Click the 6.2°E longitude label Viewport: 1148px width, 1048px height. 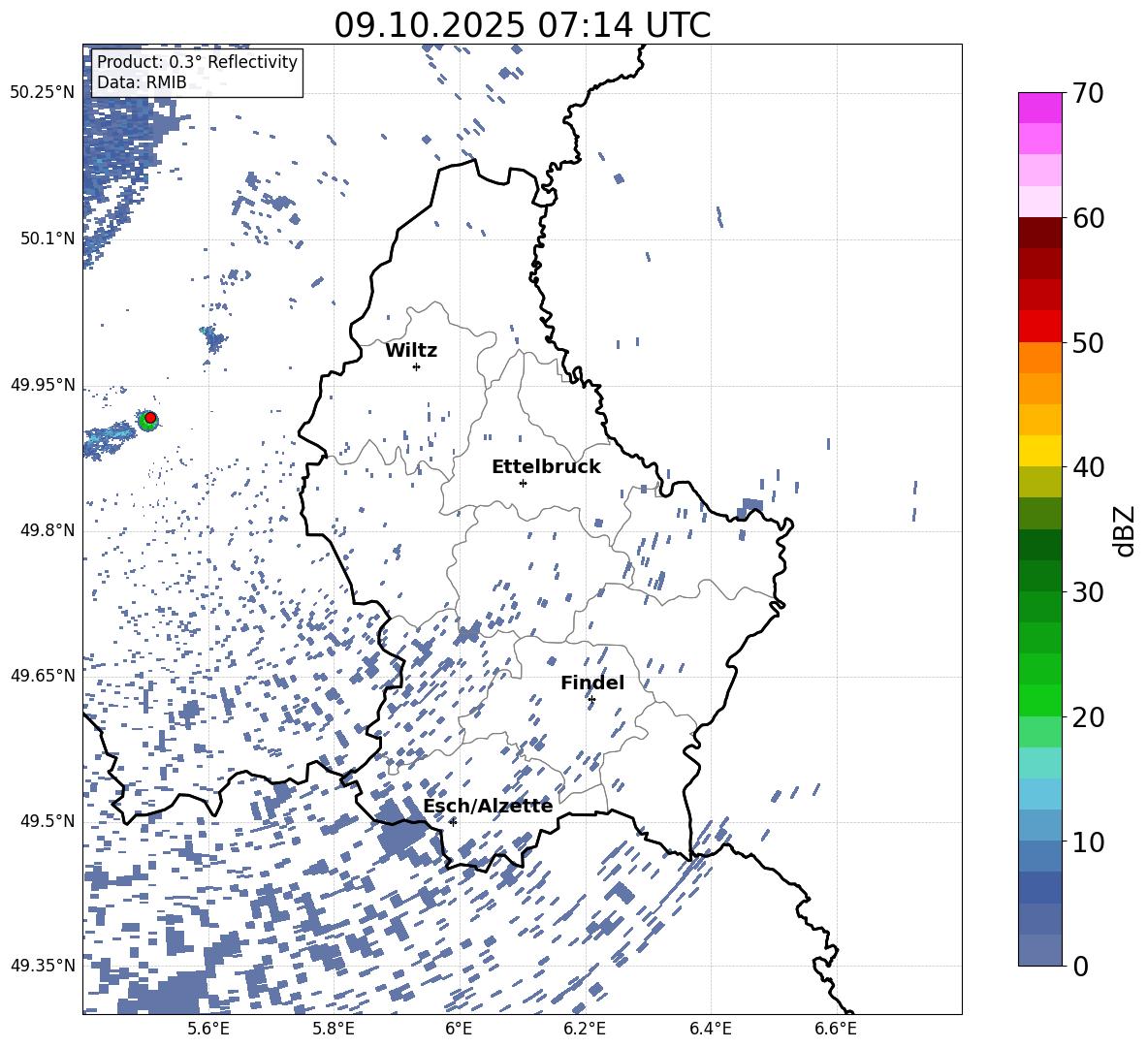[x=585, y=1029]
